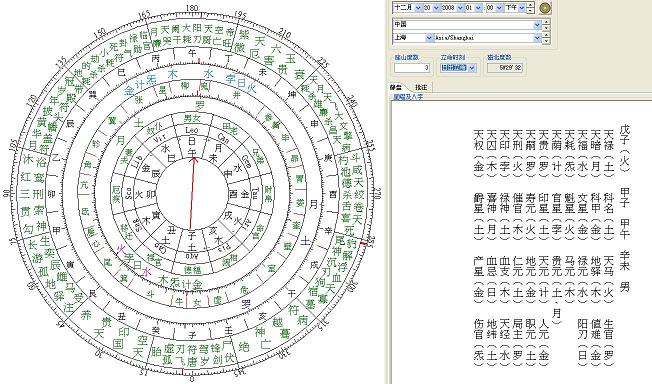Open the month dropdown showing 十二月
The image size is (652, 384).
point(408,7)
